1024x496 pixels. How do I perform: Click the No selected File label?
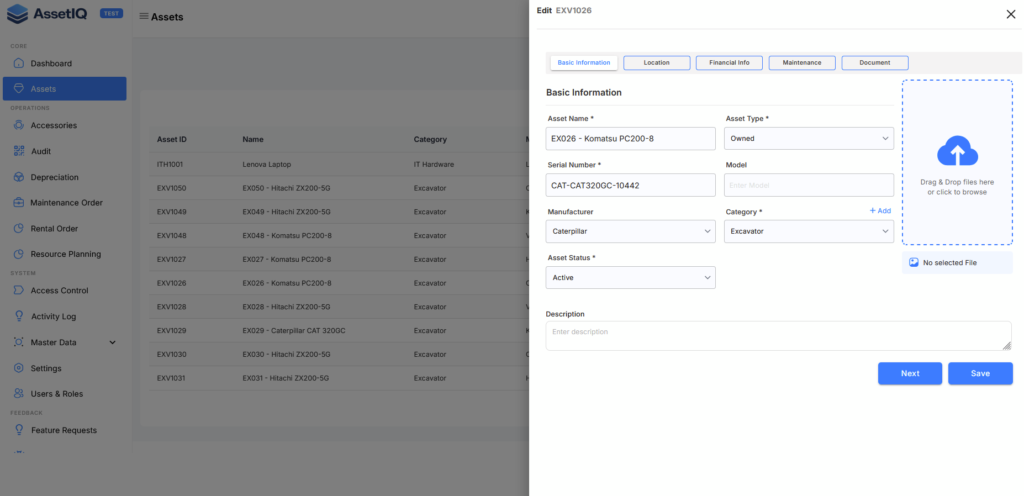tap(950, 262)
